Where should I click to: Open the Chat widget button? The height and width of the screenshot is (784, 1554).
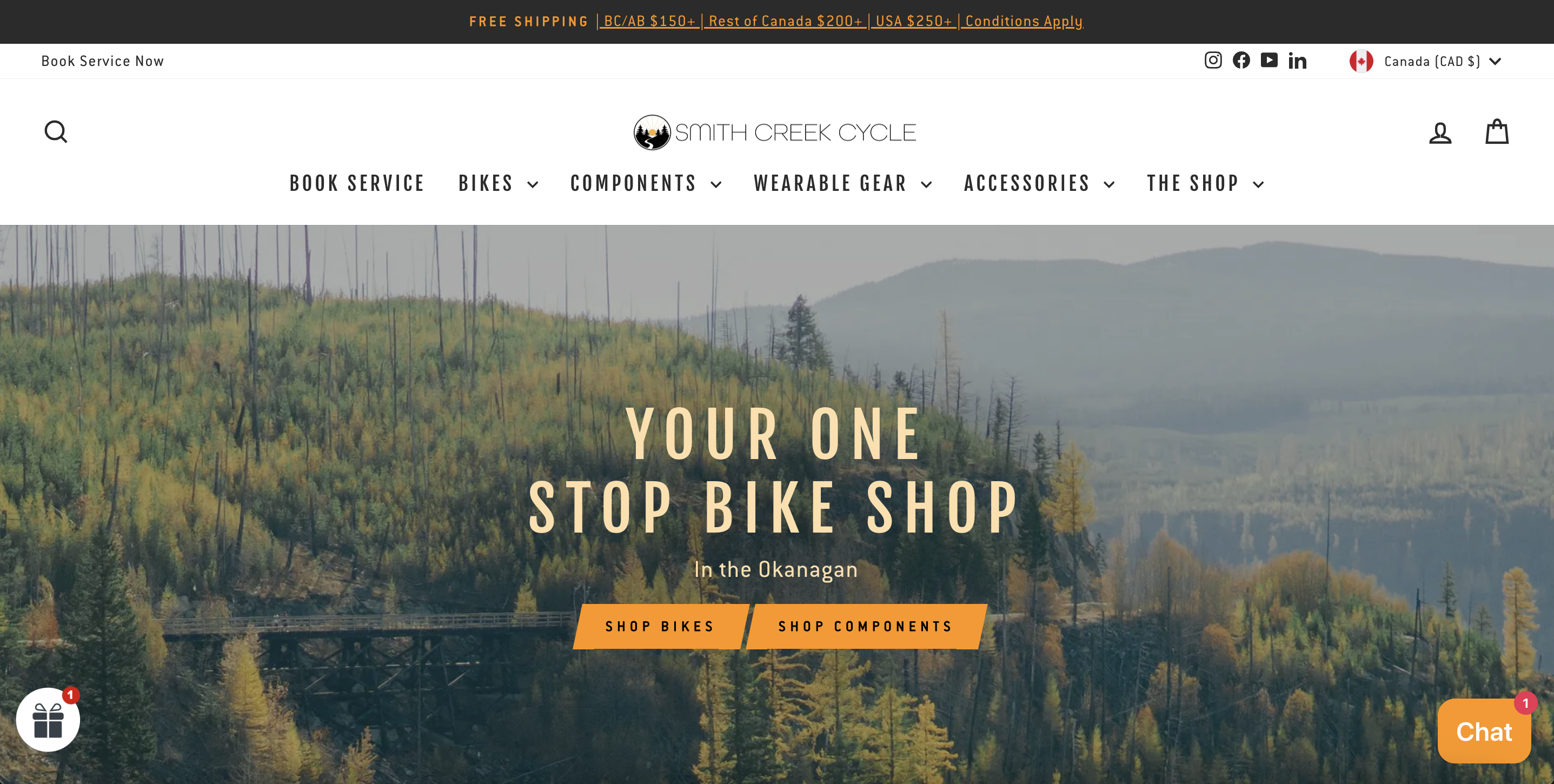pyautogui.click(x=1484, y=731)
